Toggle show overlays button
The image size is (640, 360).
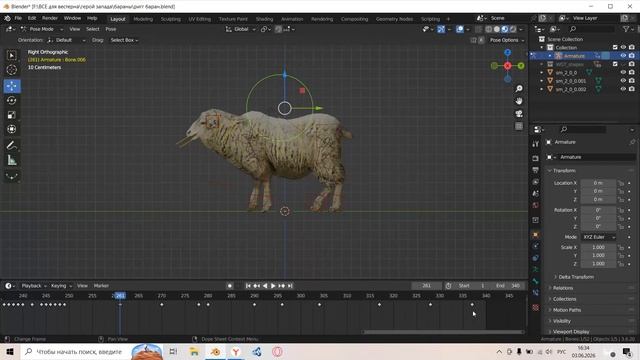pyautogui.click(x=460, y=29)
